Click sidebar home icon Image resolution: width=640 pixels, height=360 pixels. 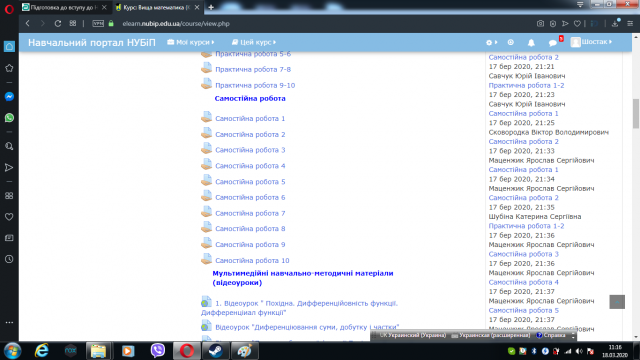9,47
